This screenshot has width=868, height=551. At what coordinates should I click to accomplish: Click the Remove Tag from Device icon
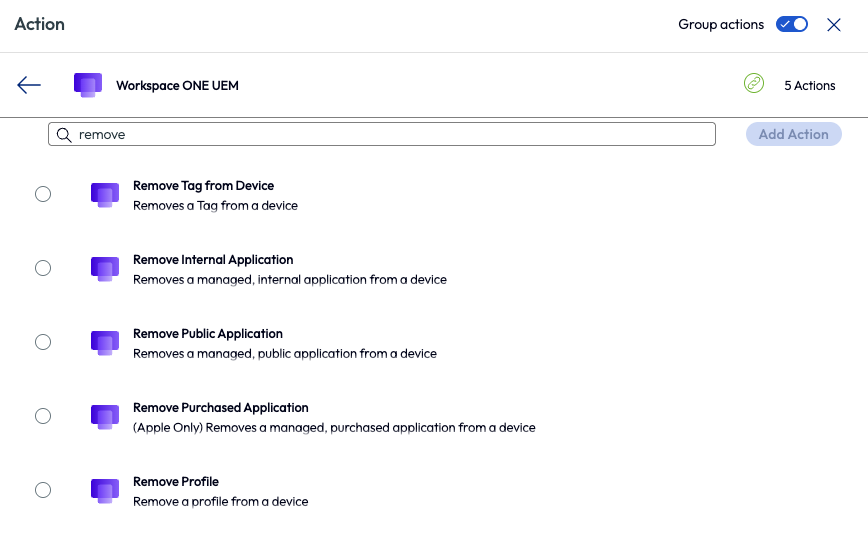point(105,195)
